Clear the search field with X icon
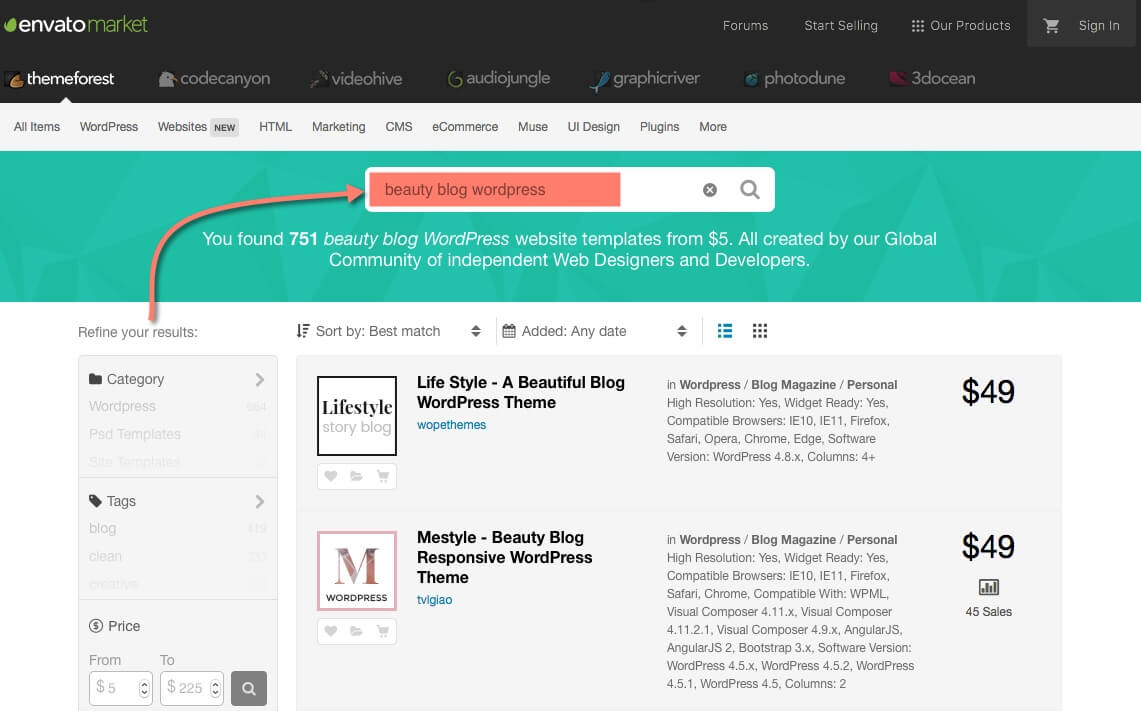 pos(709,190)
